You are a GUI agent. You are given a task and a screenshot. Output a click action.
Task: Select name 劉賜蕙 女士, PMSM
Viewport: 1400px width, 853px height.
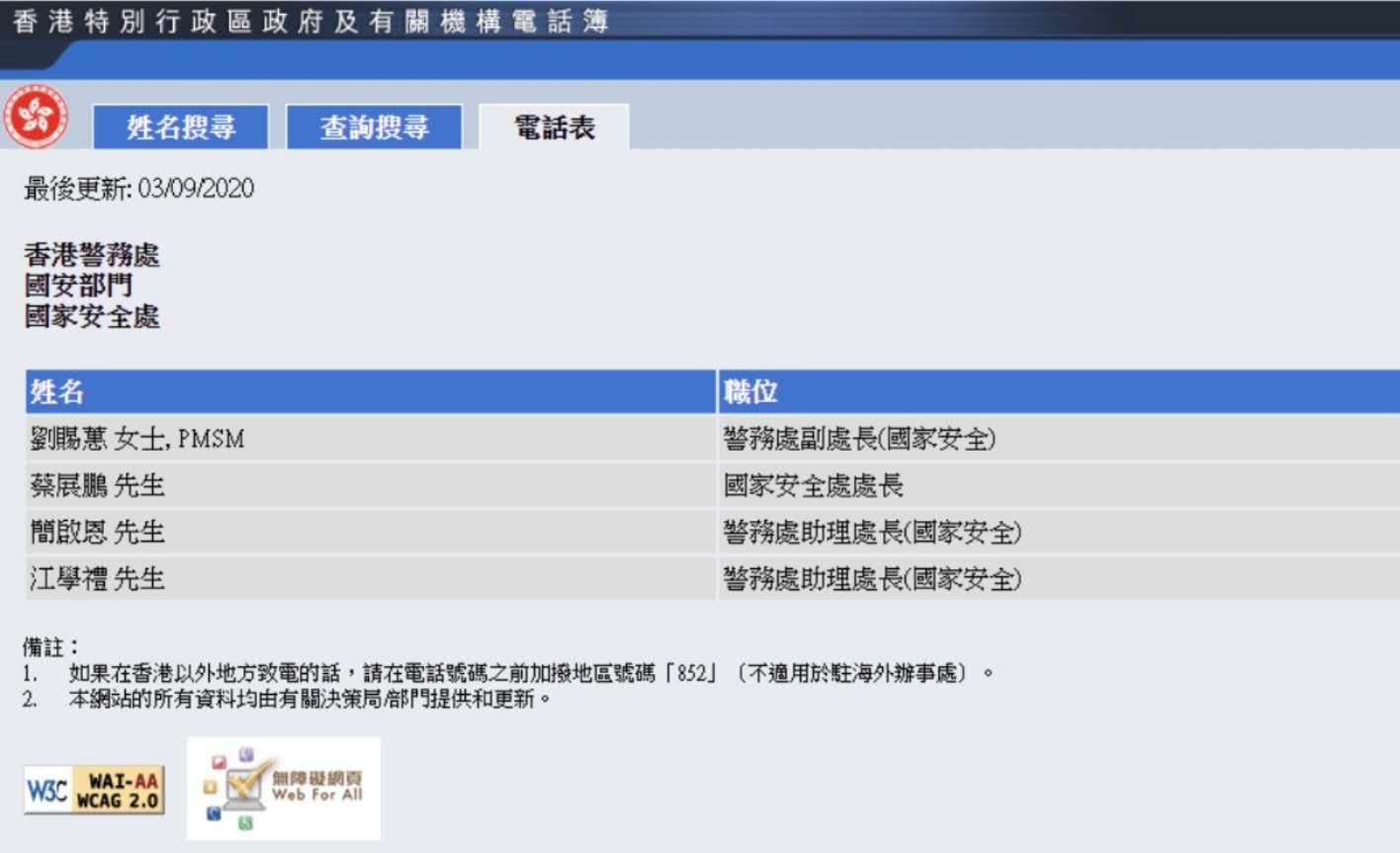coord(137,439)
